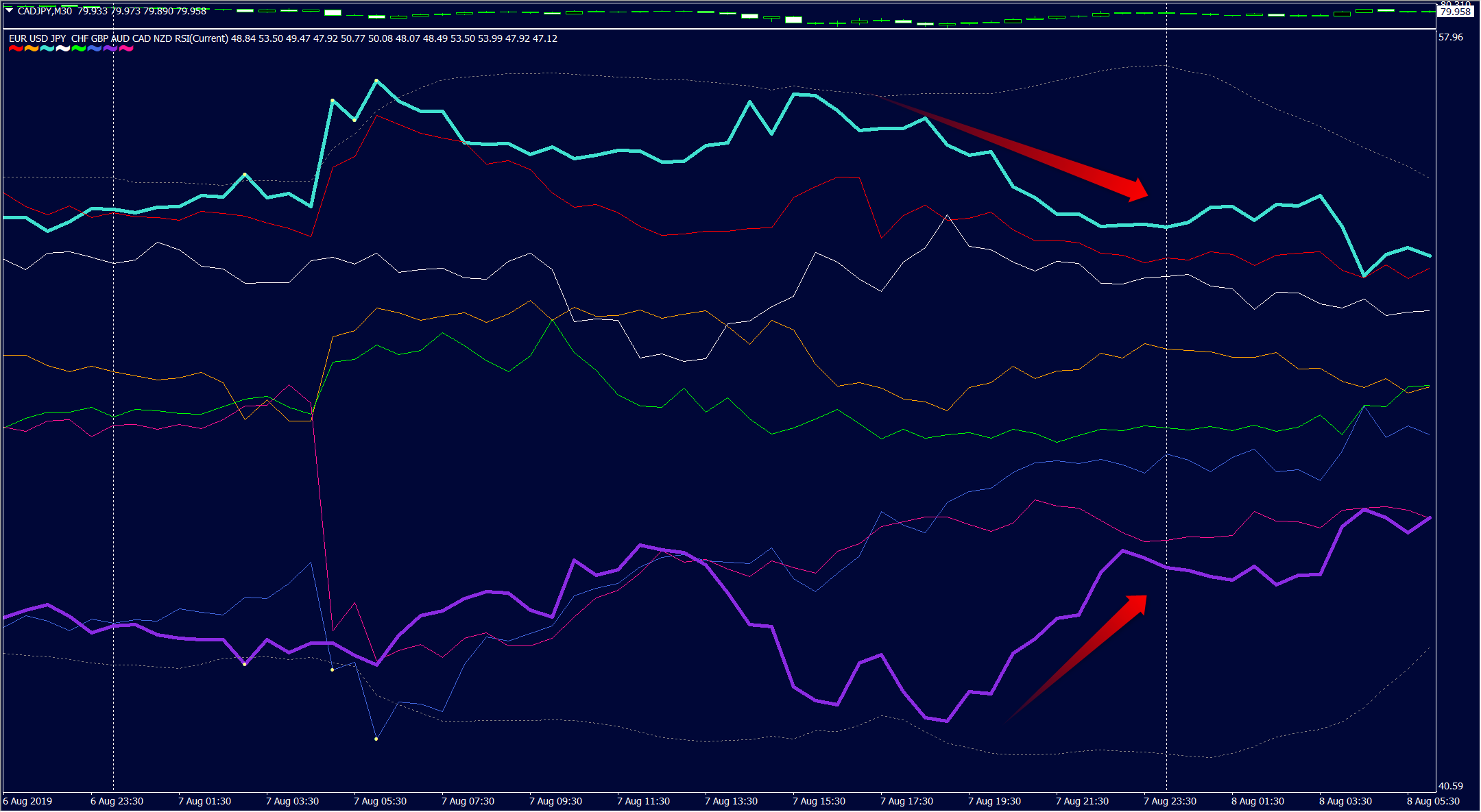Viewport: 1481px width, 812px height.
Task: Click the red EUR legend squiggle
Action: 15,49
